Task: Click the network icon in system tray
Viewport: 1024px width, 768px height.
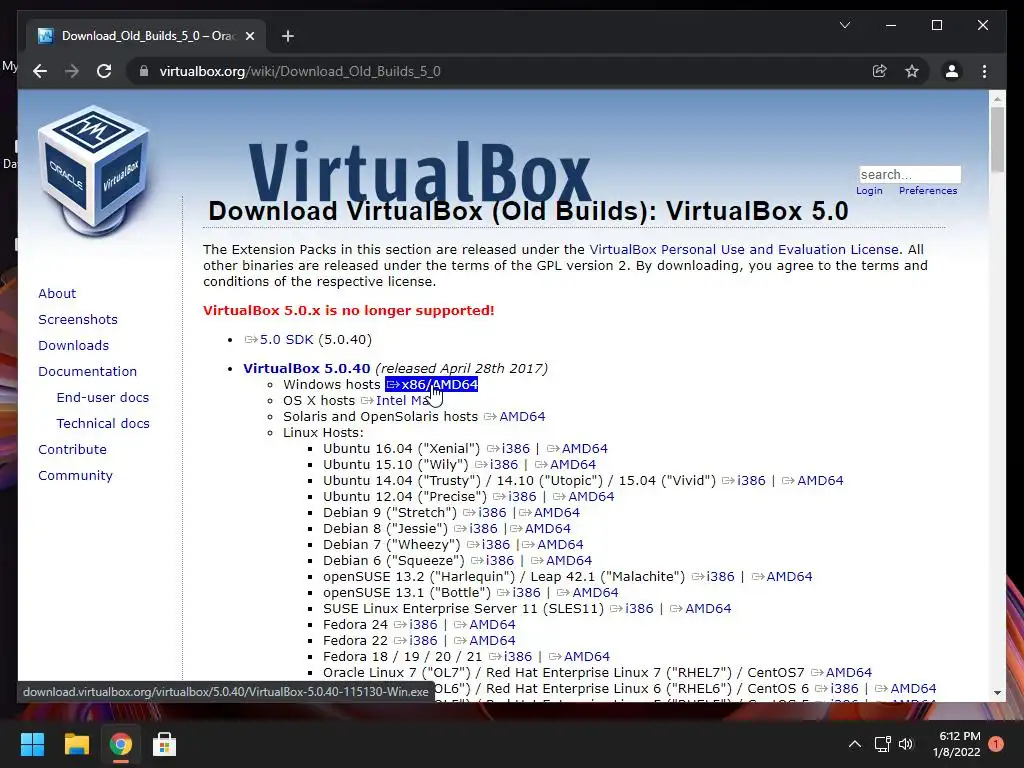Action: (882, 744)
